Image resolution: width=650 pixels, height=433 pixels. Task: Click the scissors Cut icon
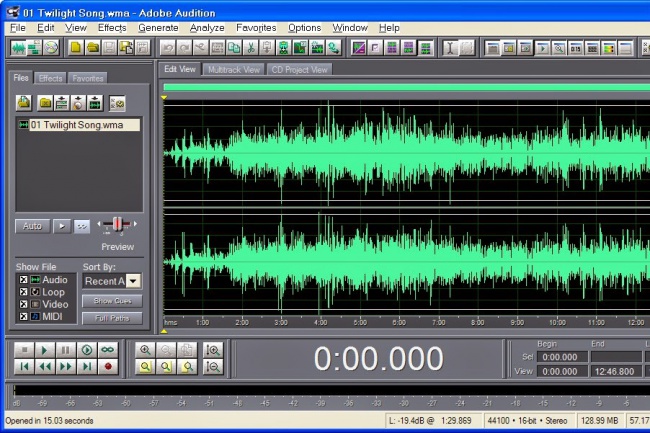click(x=250, y=48)
